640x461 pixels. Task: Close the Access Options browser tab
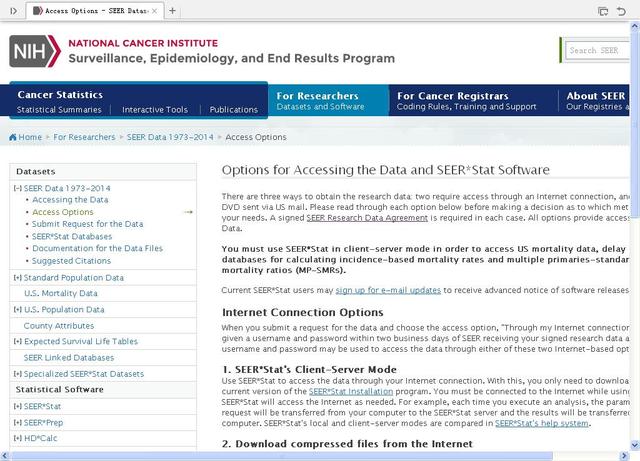154,11
